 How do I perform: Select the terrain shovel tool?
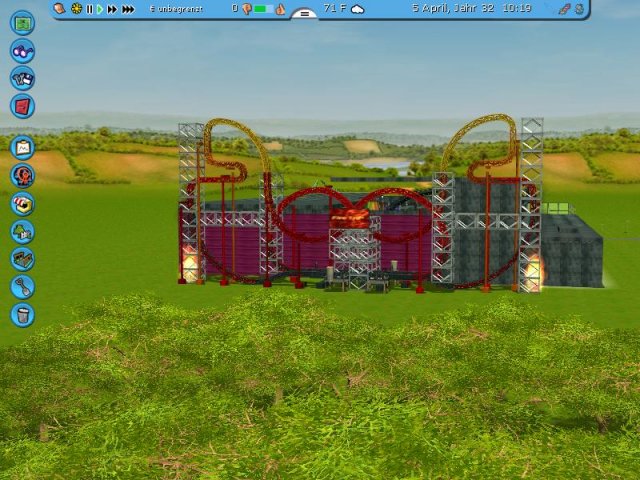22,287
